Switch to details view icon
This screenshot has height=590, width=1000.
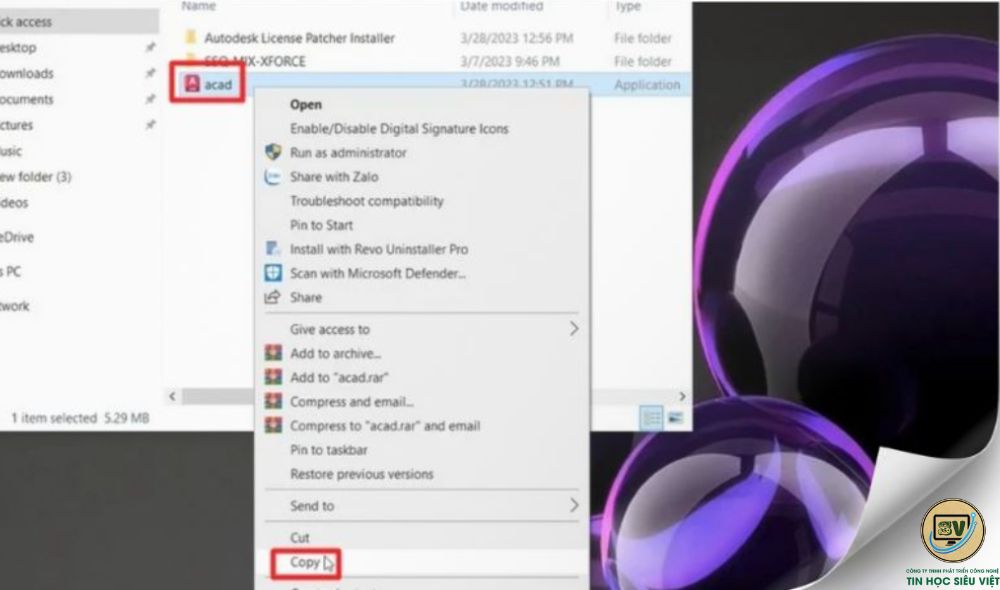click(651, 418)
